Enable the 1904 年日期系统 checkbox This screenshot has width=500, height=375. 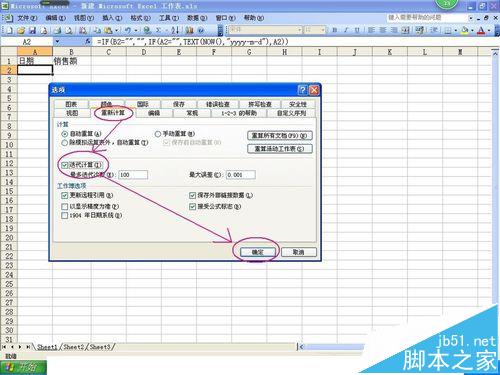(x=65, y=216)
